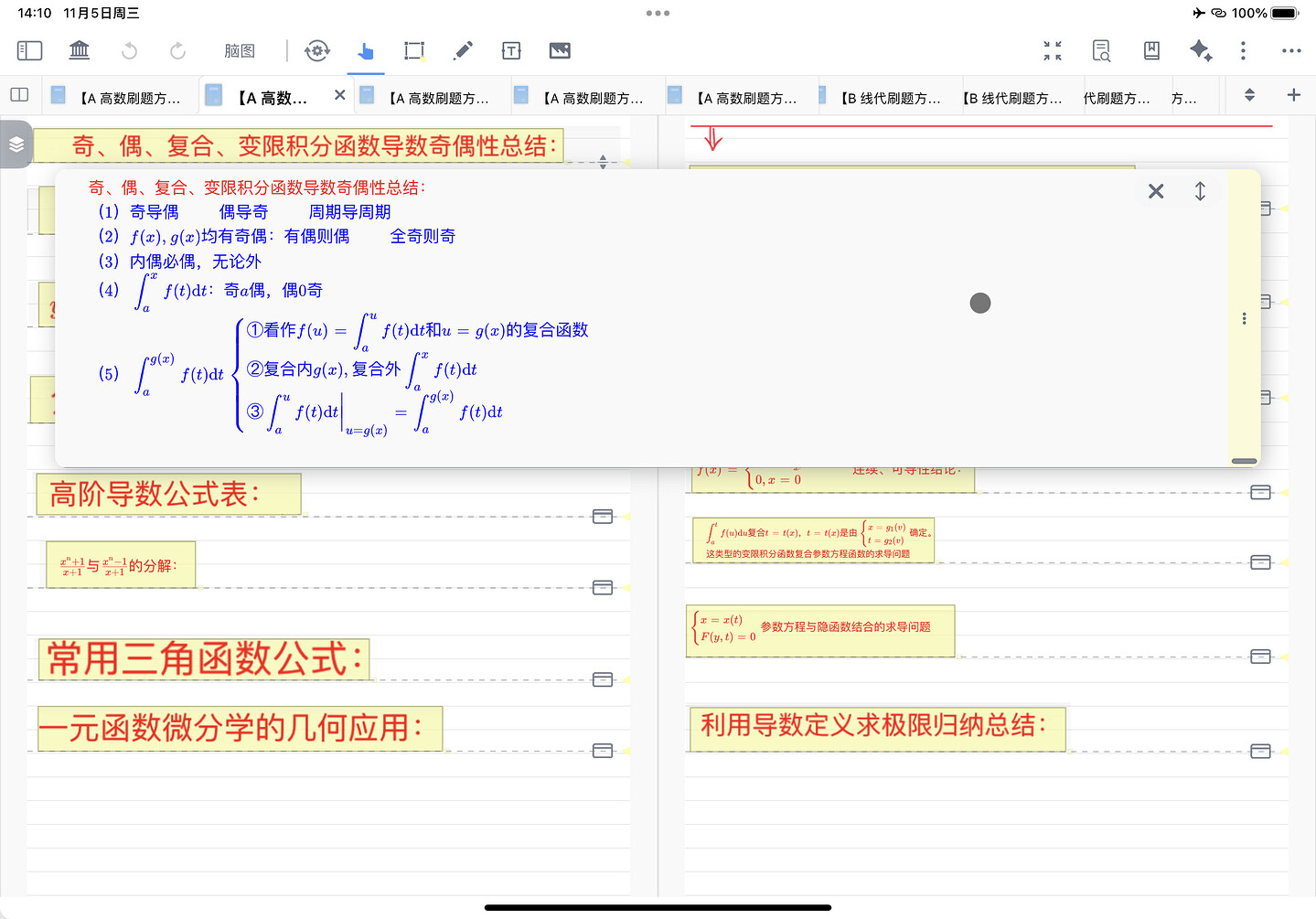Expand the popup note with vertical arrows
This screenshot has width=1316, height=919.
(1200, 191)
